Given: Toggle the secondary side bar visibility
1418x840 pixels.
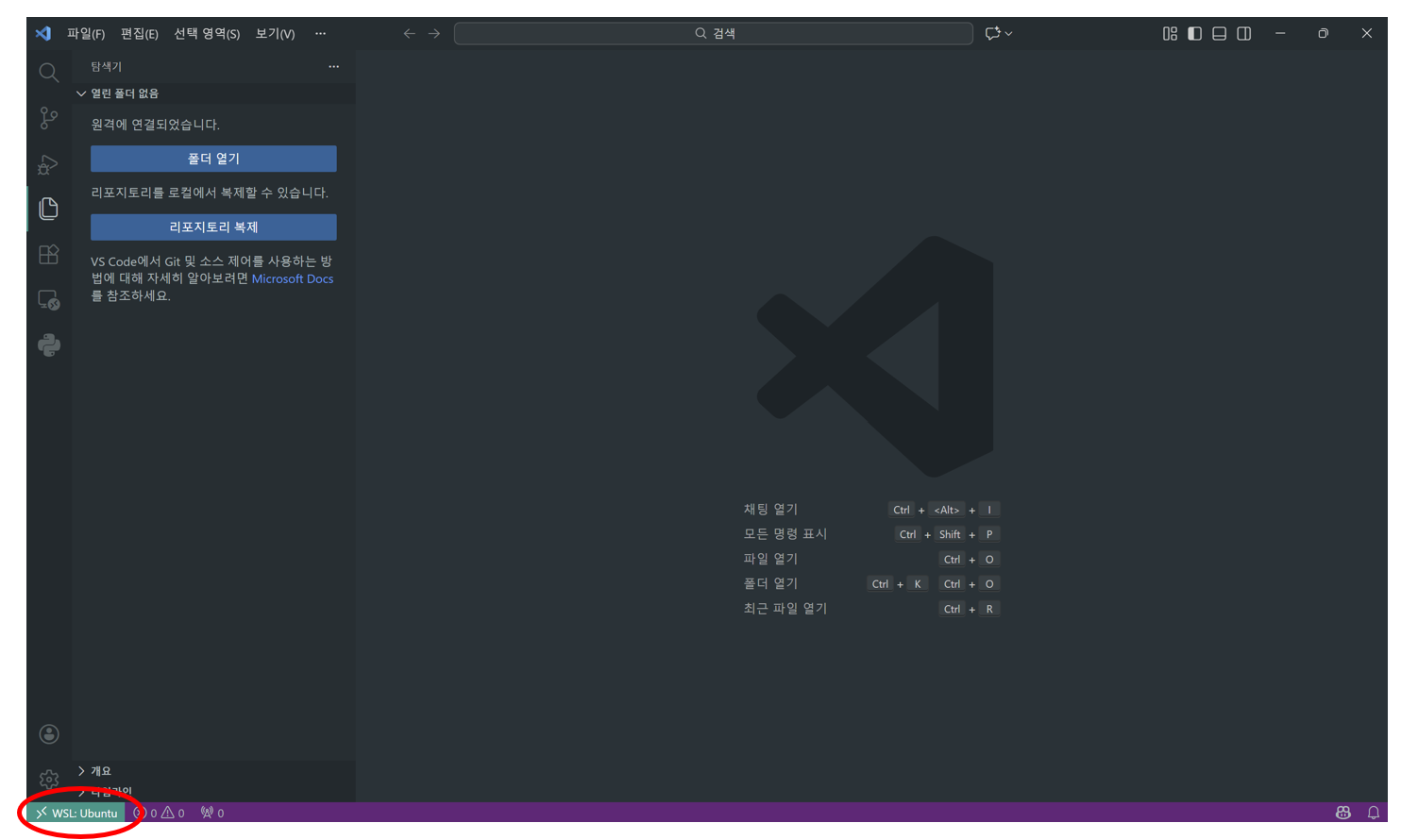Looking at the screenshot, I should [1244, 34].
